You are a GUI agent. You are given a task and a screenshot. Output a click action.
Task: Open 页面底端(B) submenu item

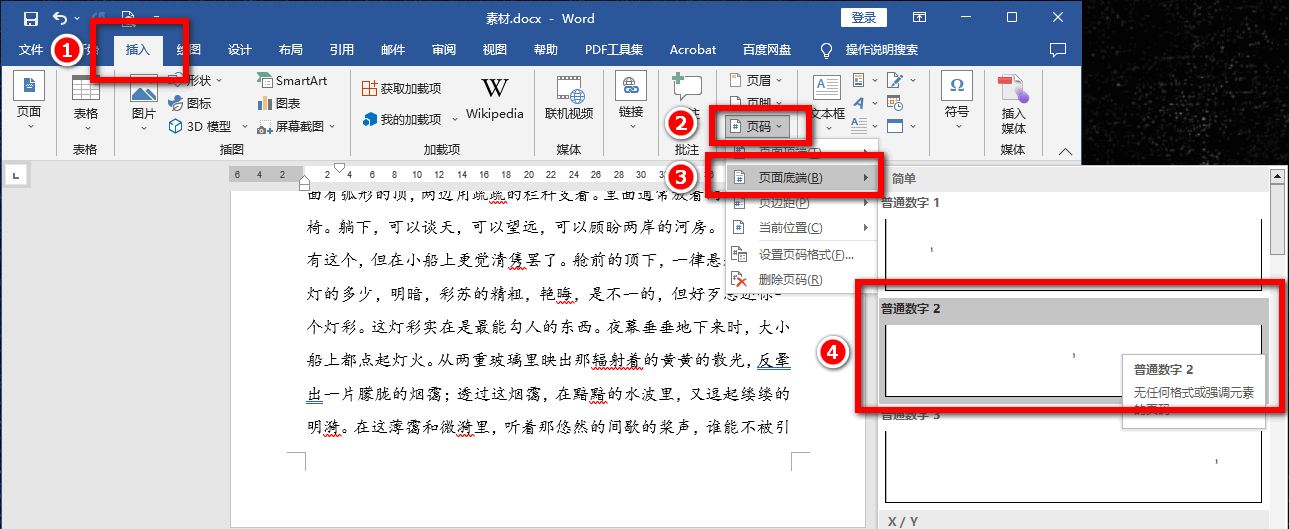click(802, 178)
